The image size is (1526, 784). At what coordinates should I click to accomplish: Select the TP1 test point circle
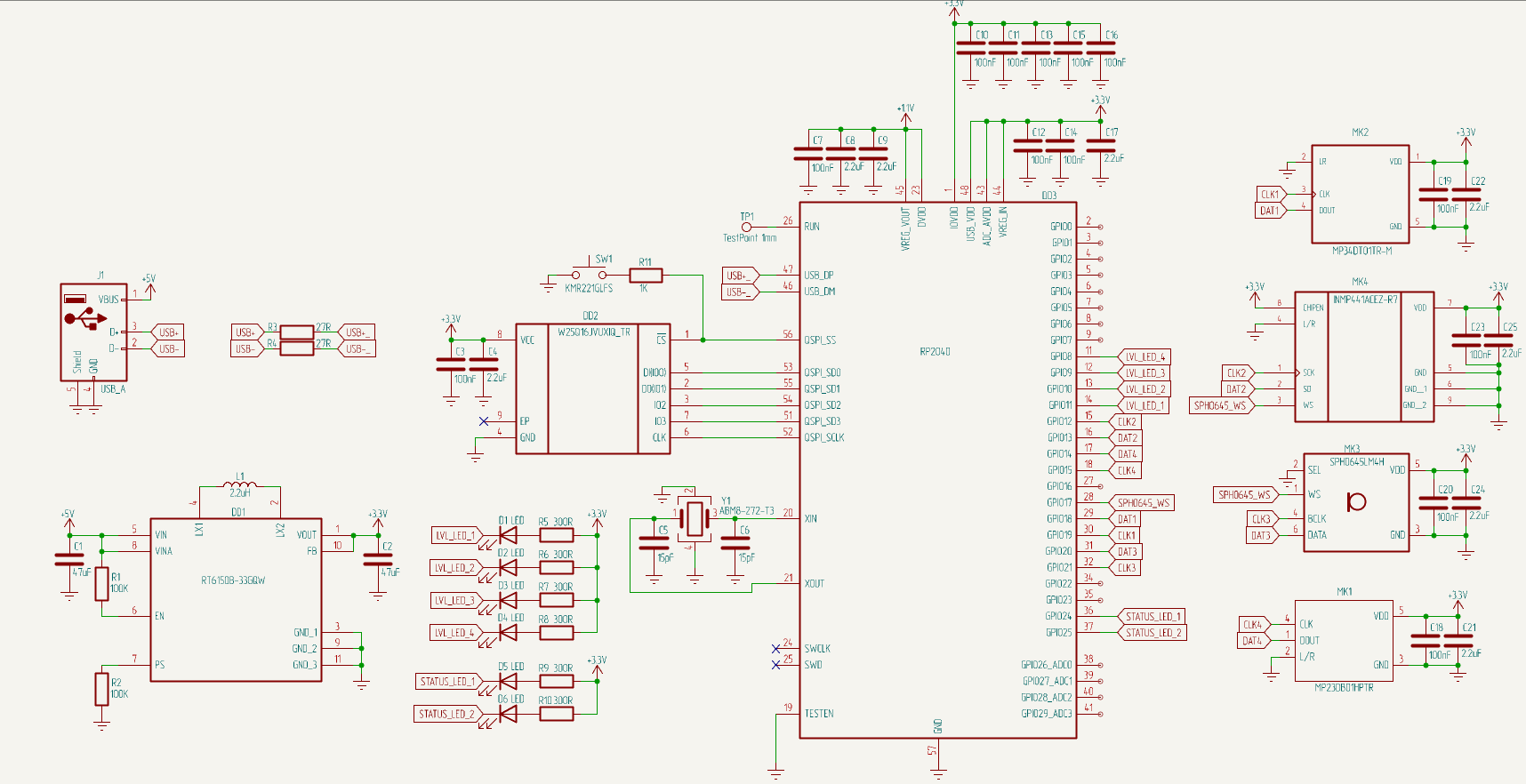click(x=746, y=228)
